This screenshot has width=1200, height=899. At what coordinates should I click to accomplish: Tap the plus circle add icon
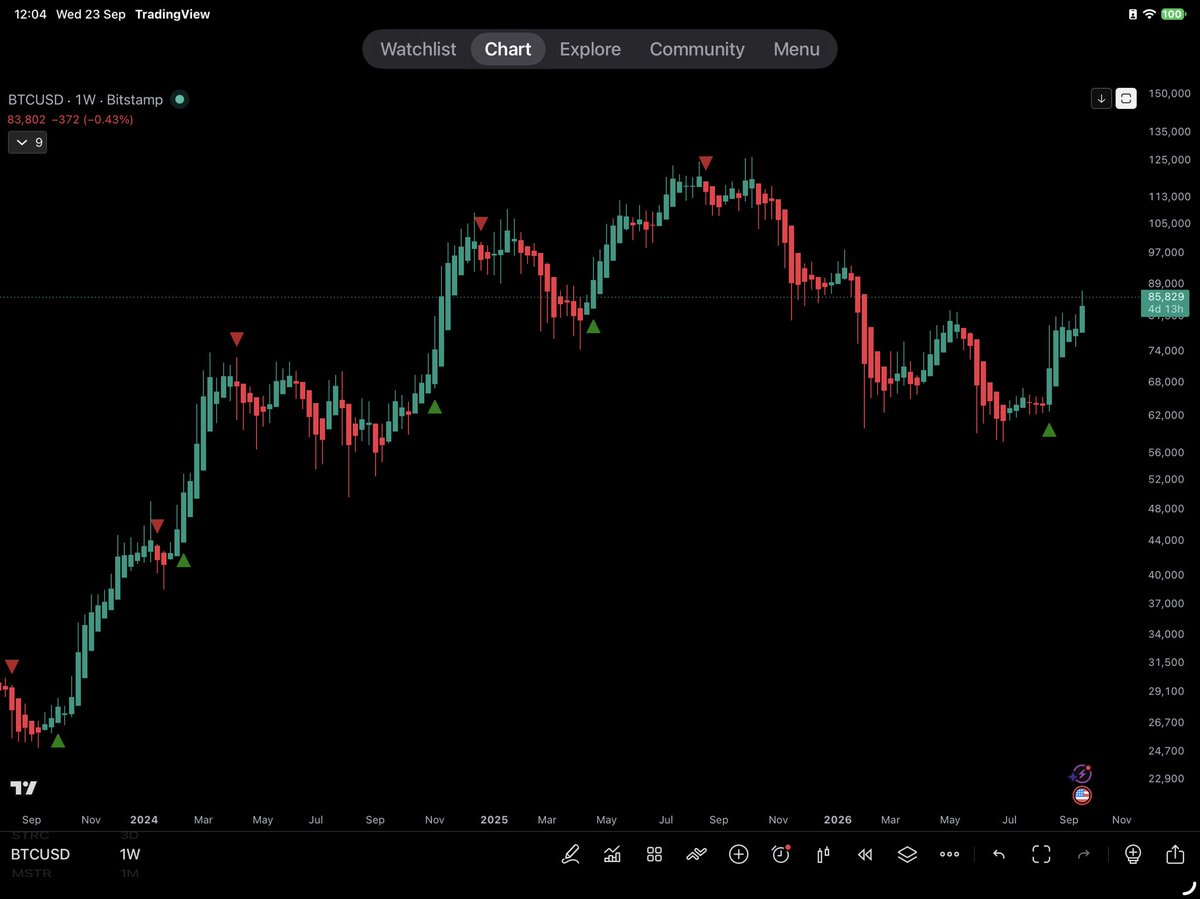click(x=739, y=854)
